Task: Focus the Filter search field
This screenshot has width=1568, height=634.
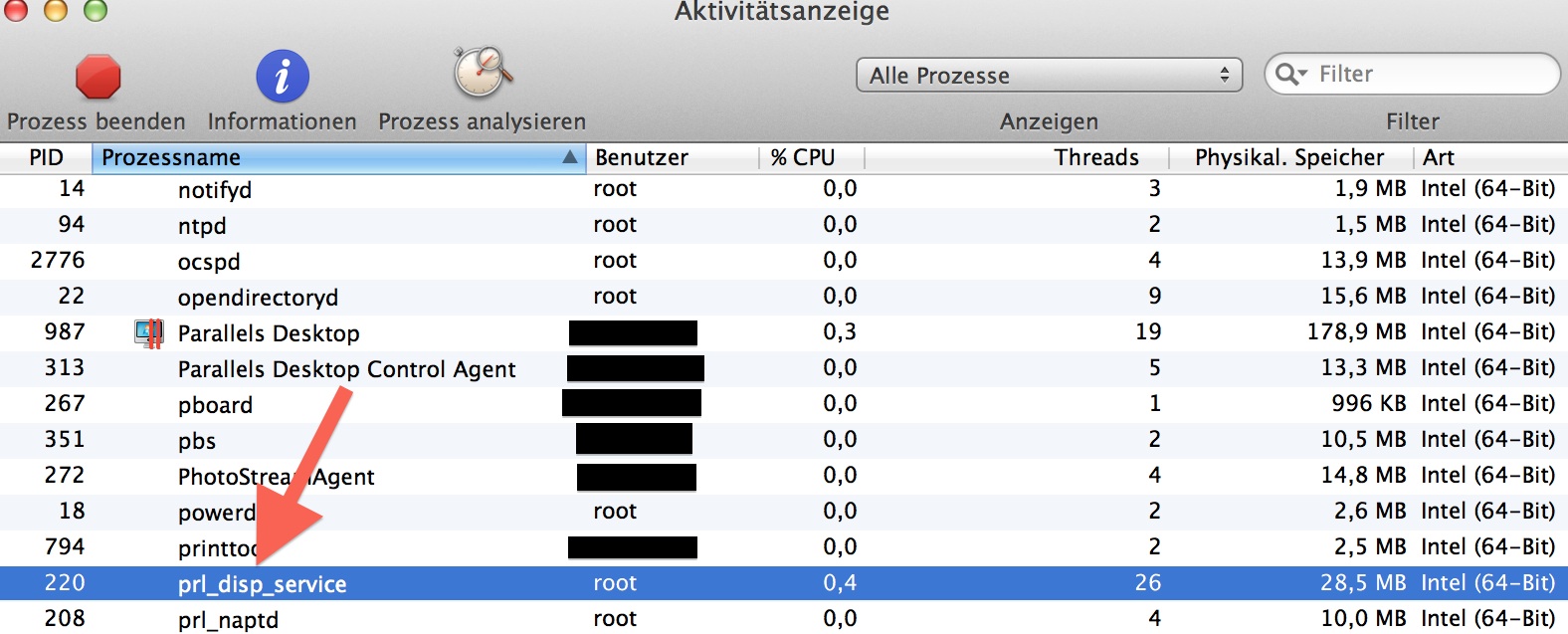Action: 1412,75
